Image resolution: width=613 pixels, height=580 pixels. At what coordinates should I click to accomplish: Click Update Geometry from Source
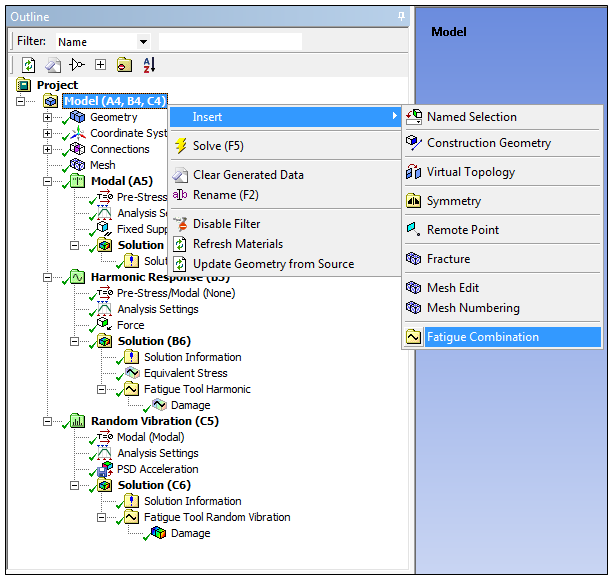pos(273,264)
